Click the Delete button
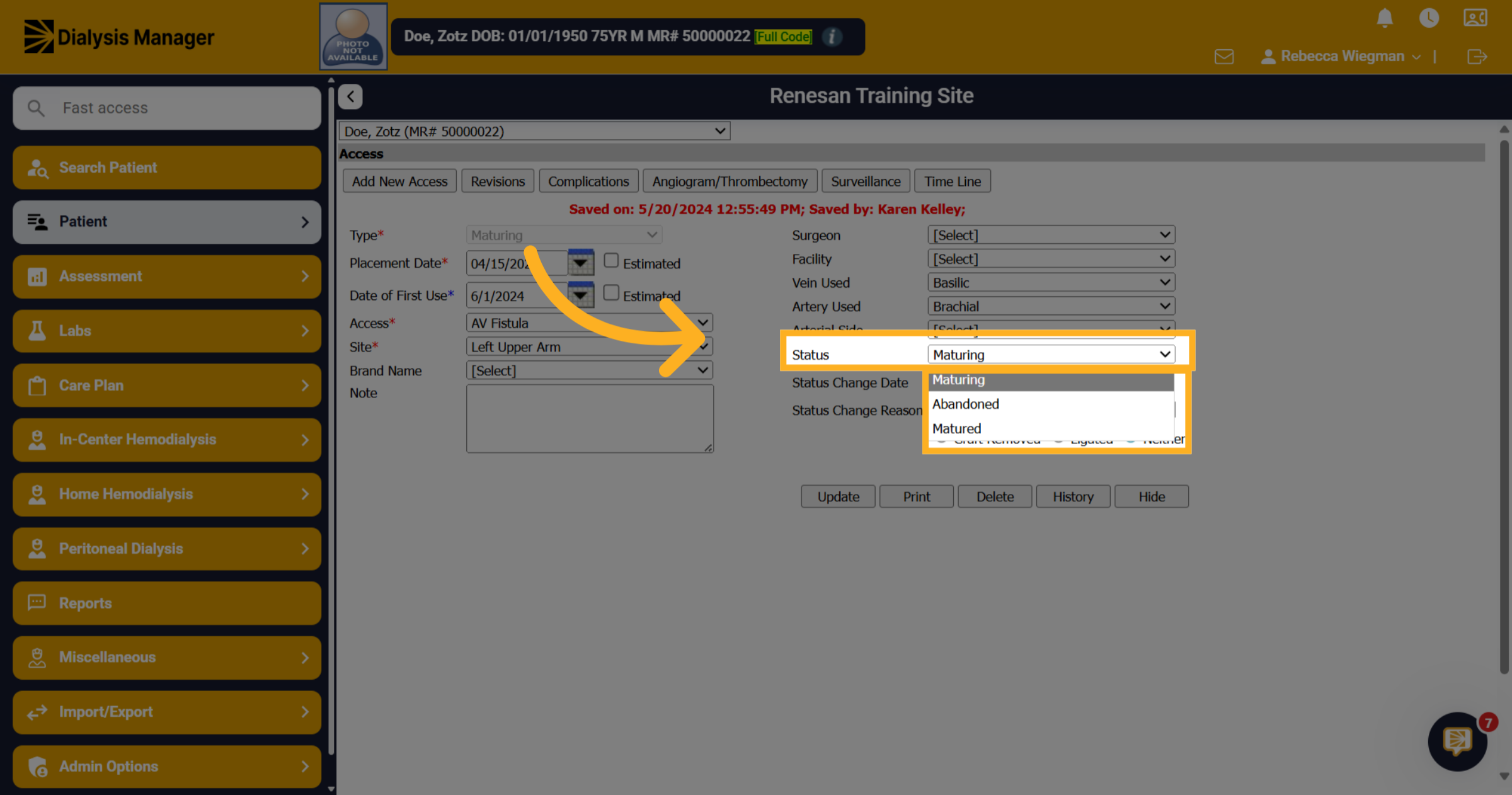This screenshot has height=795, width=1512. 995,496
